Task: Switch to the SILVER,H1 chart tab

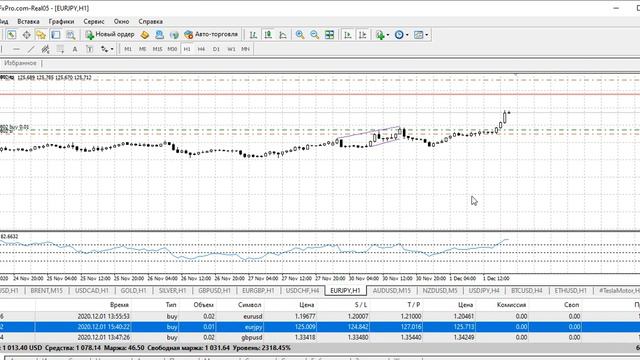Action: [172, 291]
